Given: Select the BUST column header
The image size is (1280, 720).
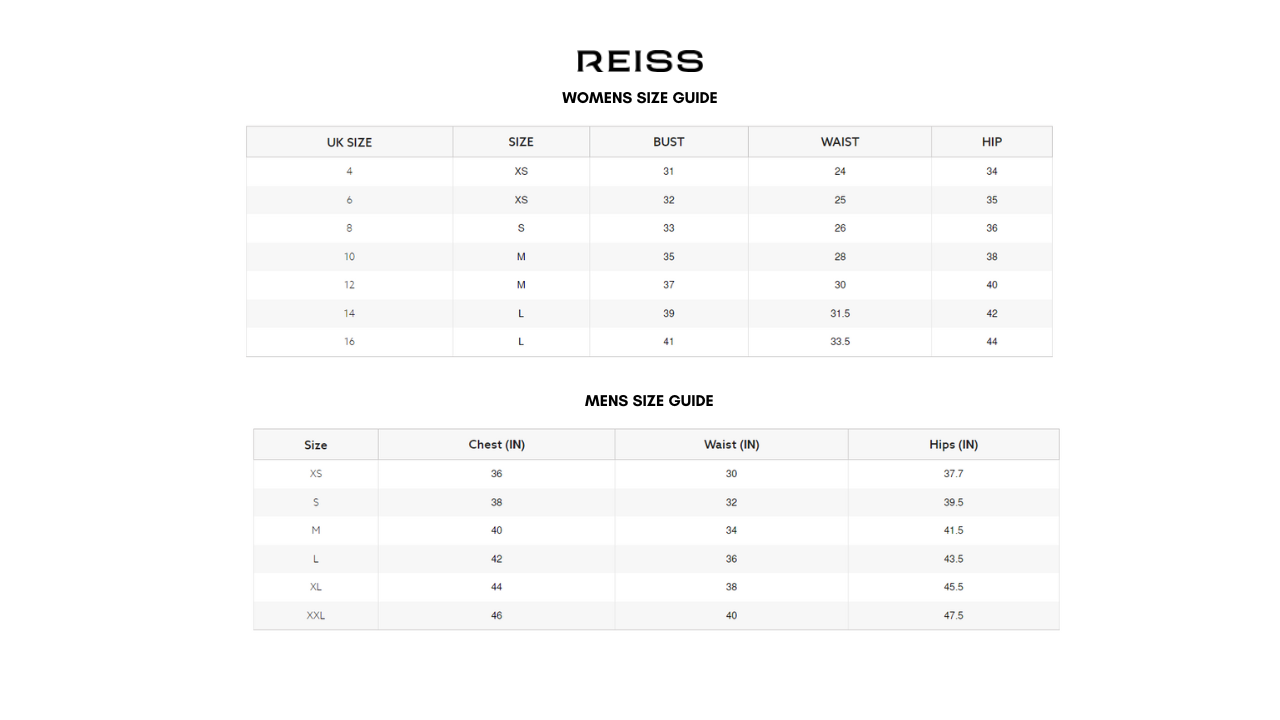Looking at the screenshot, I should point(668,142).
